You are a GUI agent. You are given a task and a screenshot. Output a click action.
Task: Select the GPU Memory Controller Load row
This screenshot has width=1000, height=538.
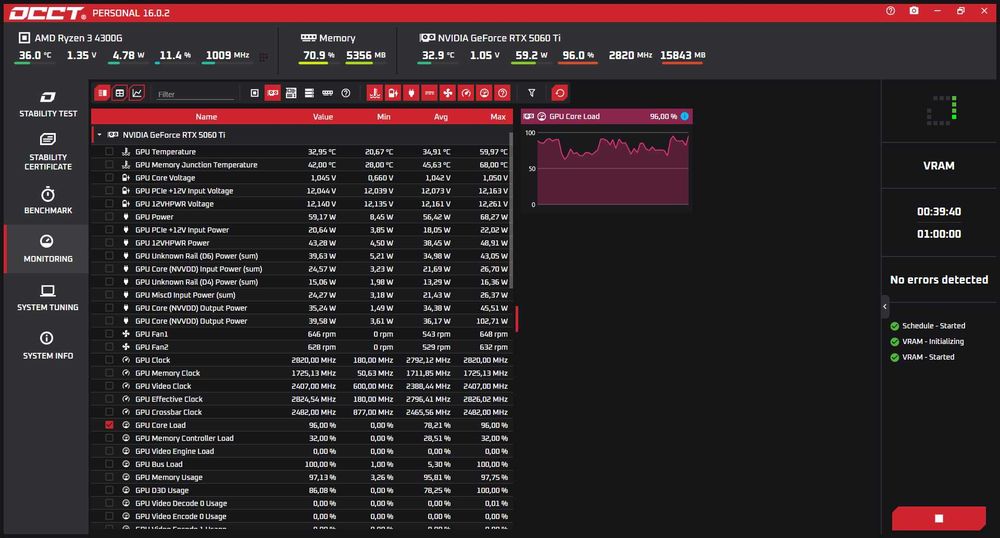(x=301, y=438)
